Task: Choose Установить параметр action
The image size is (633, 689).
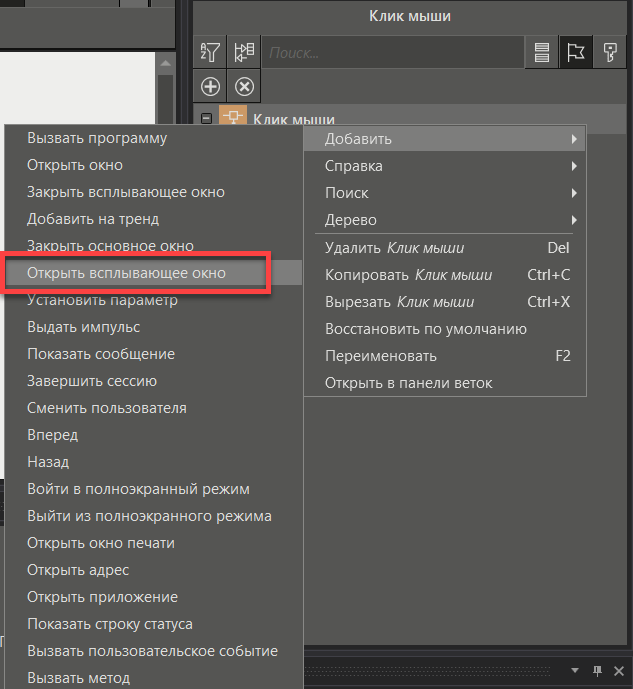Action: 102,300
